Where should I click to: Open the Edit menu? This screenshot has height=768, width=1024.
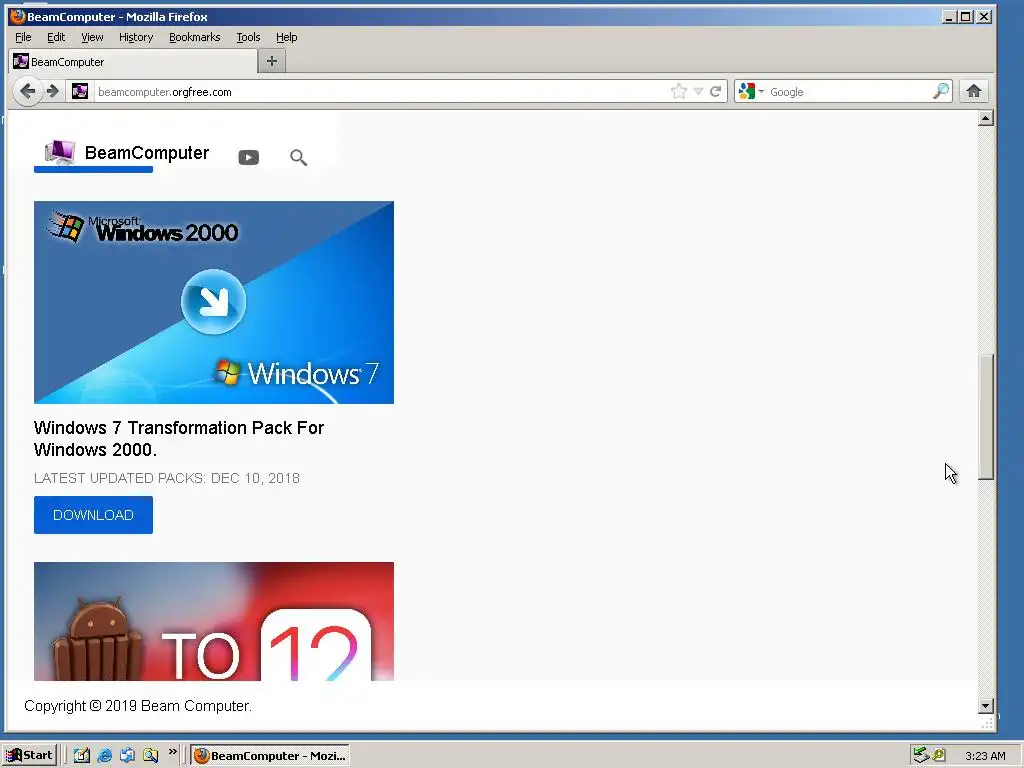click(x=56, y=37)
